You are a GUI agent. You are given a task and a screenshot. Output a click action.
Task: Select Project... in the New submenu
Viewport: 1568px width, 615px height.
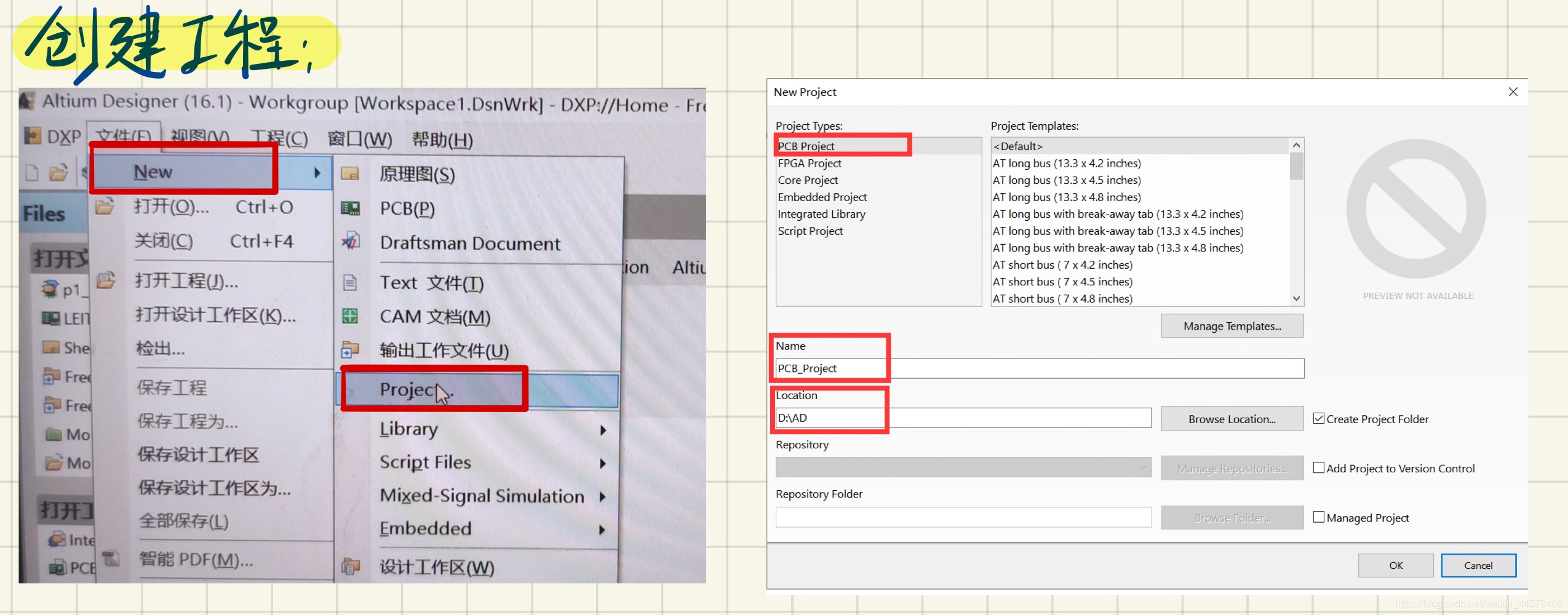(477, 390)
